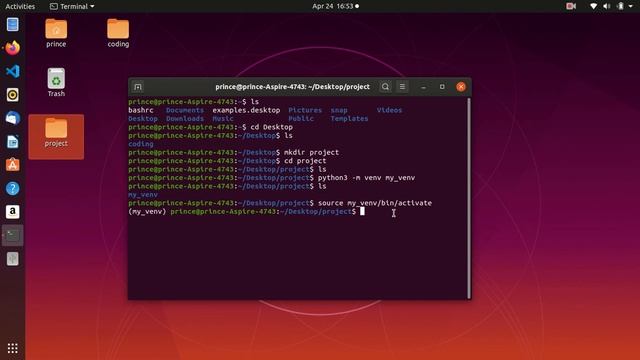Screen dimensions: 640x360
Task: Open the Terminal app menu in top bar
Action: coord(72,6)
